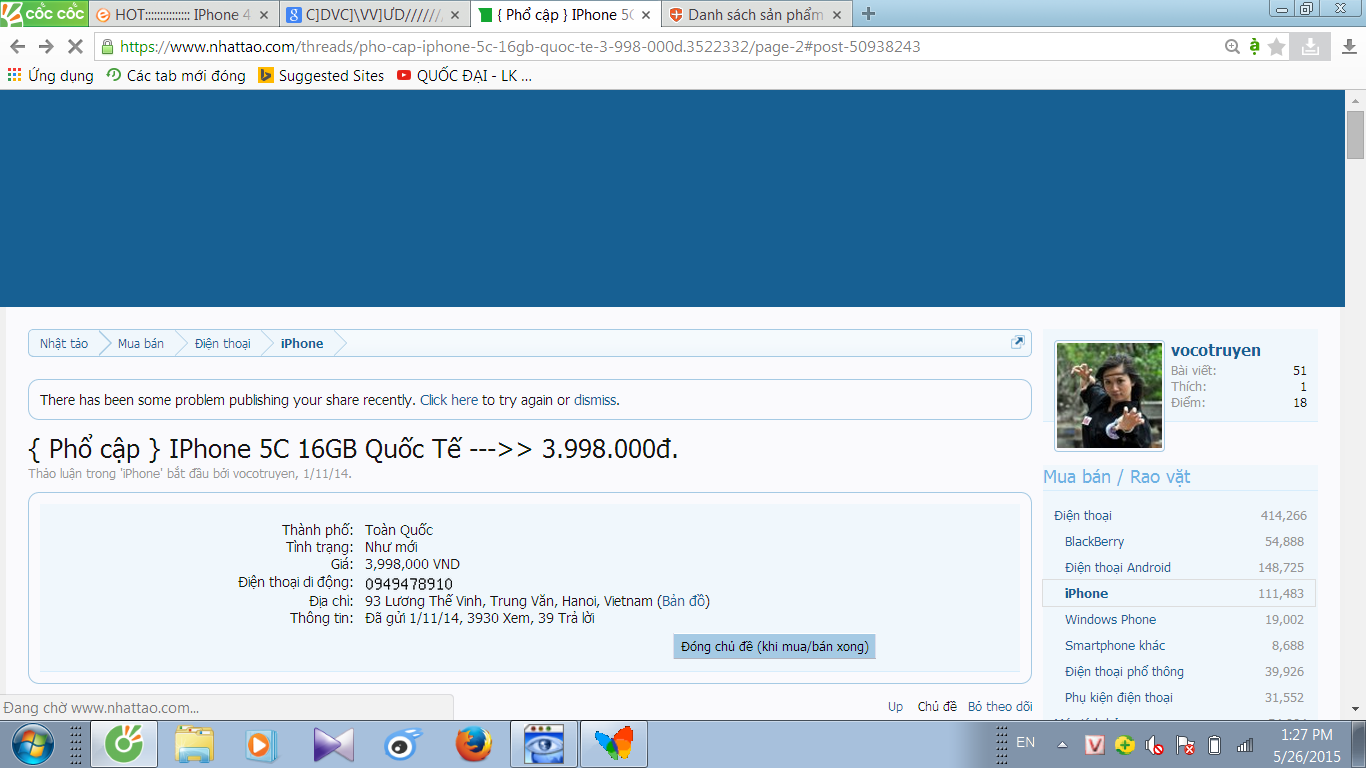Open vocotruyen avatar picture
Screen dimensions: 1366x768
(x=1110, y=396)
